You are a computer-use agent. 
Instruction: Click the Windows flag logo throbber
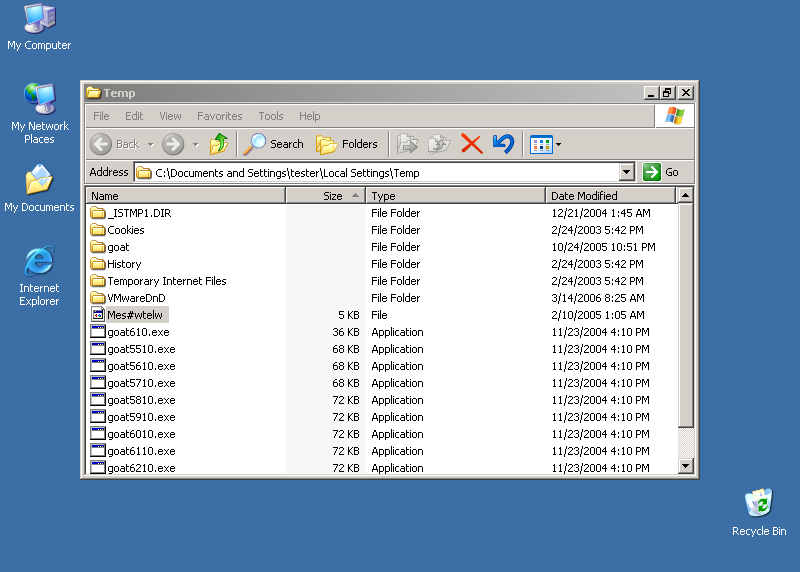674,116
